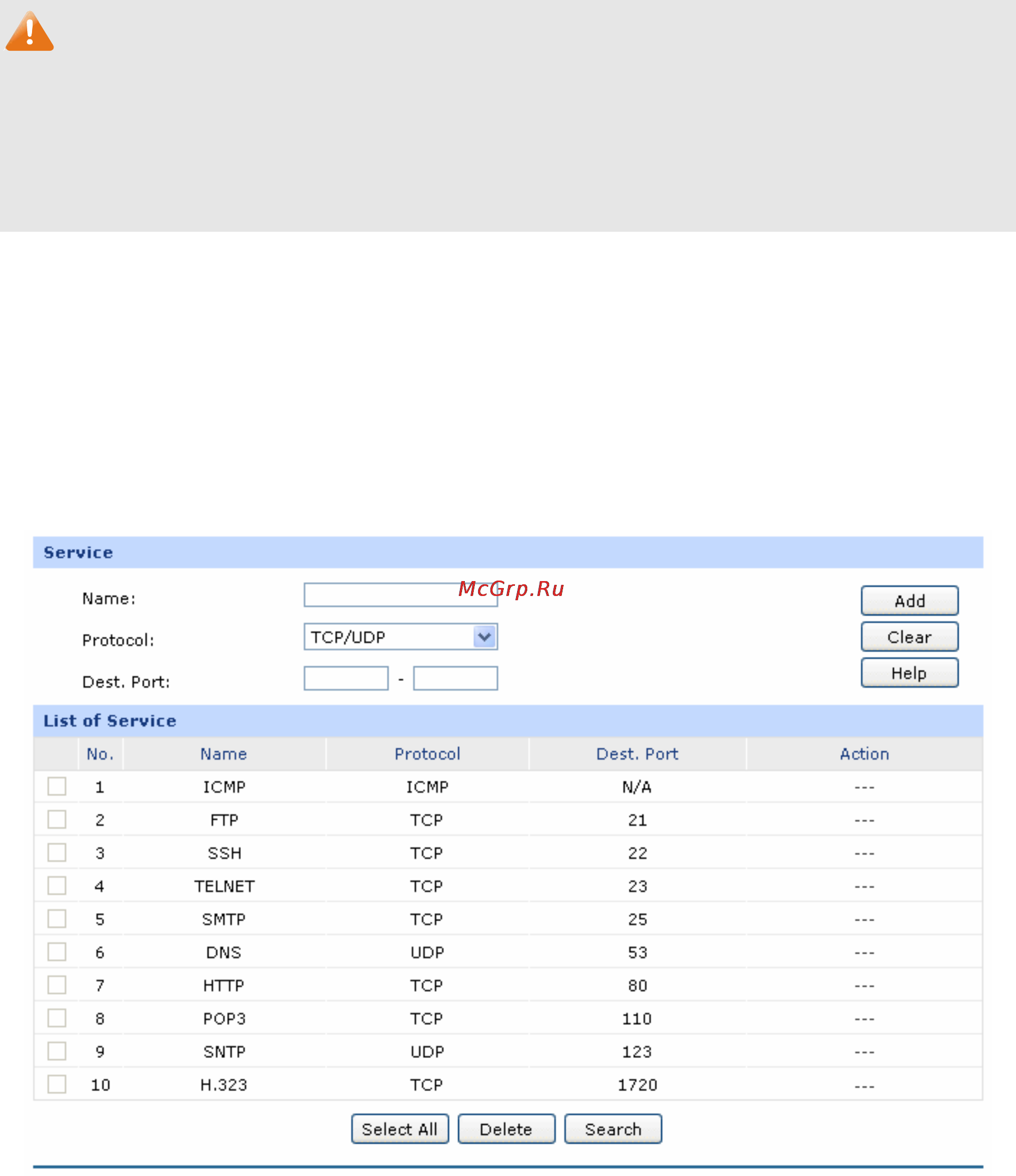Click the DNS name cell
This screenshot has height=1176, width=1016.
click(x=224, y=952)
